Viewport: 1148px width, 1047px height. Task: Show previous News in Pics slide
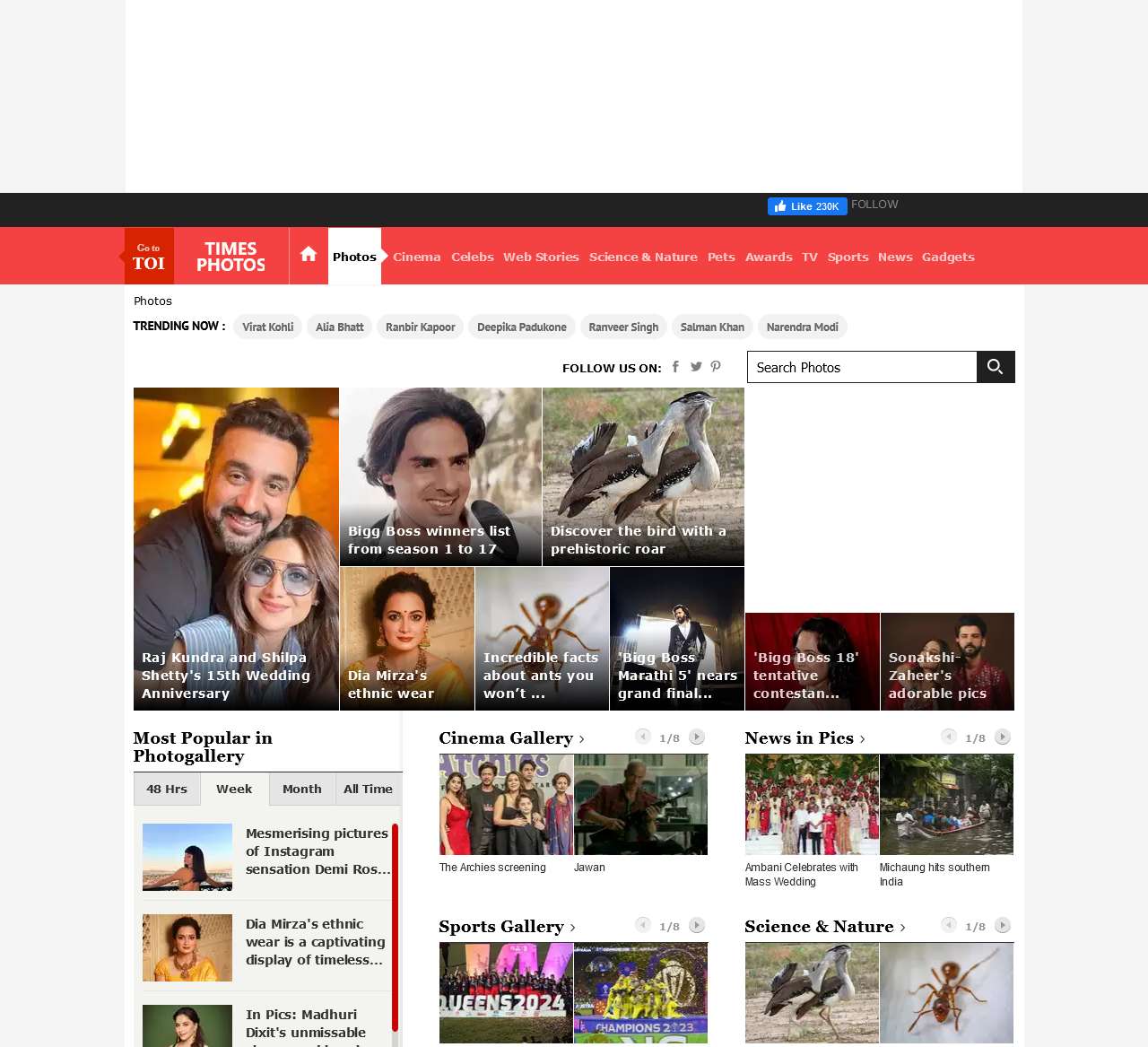click(949, 737)
